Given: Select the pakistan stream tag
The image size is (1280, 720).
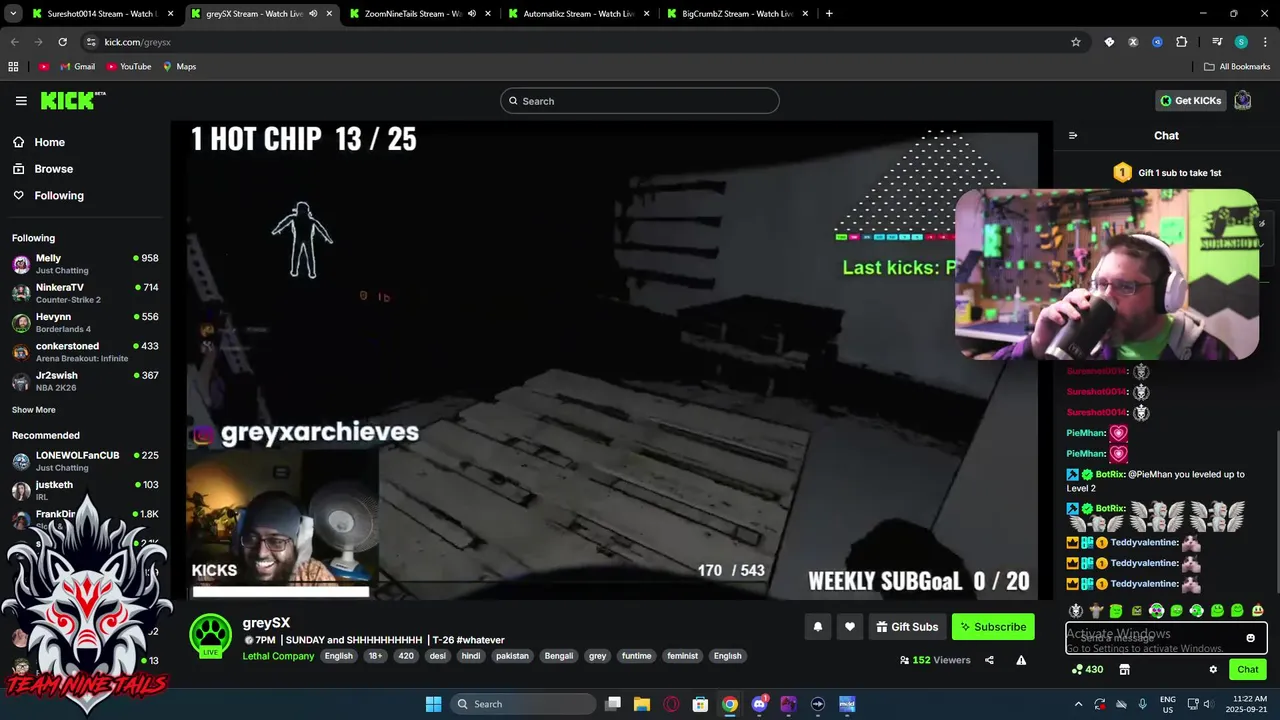Looking at the screenshot, I should [512, 656].
